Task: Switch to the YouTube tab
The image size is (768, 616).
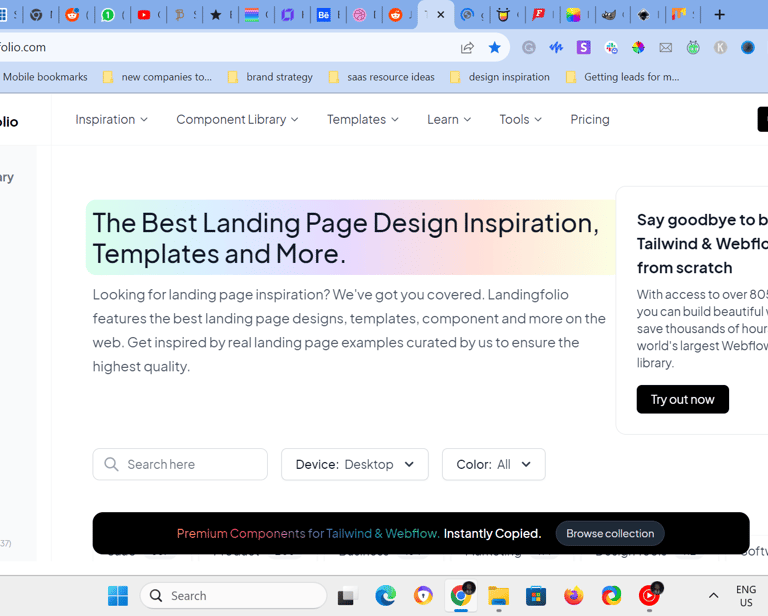Action: tap(144, 15)
